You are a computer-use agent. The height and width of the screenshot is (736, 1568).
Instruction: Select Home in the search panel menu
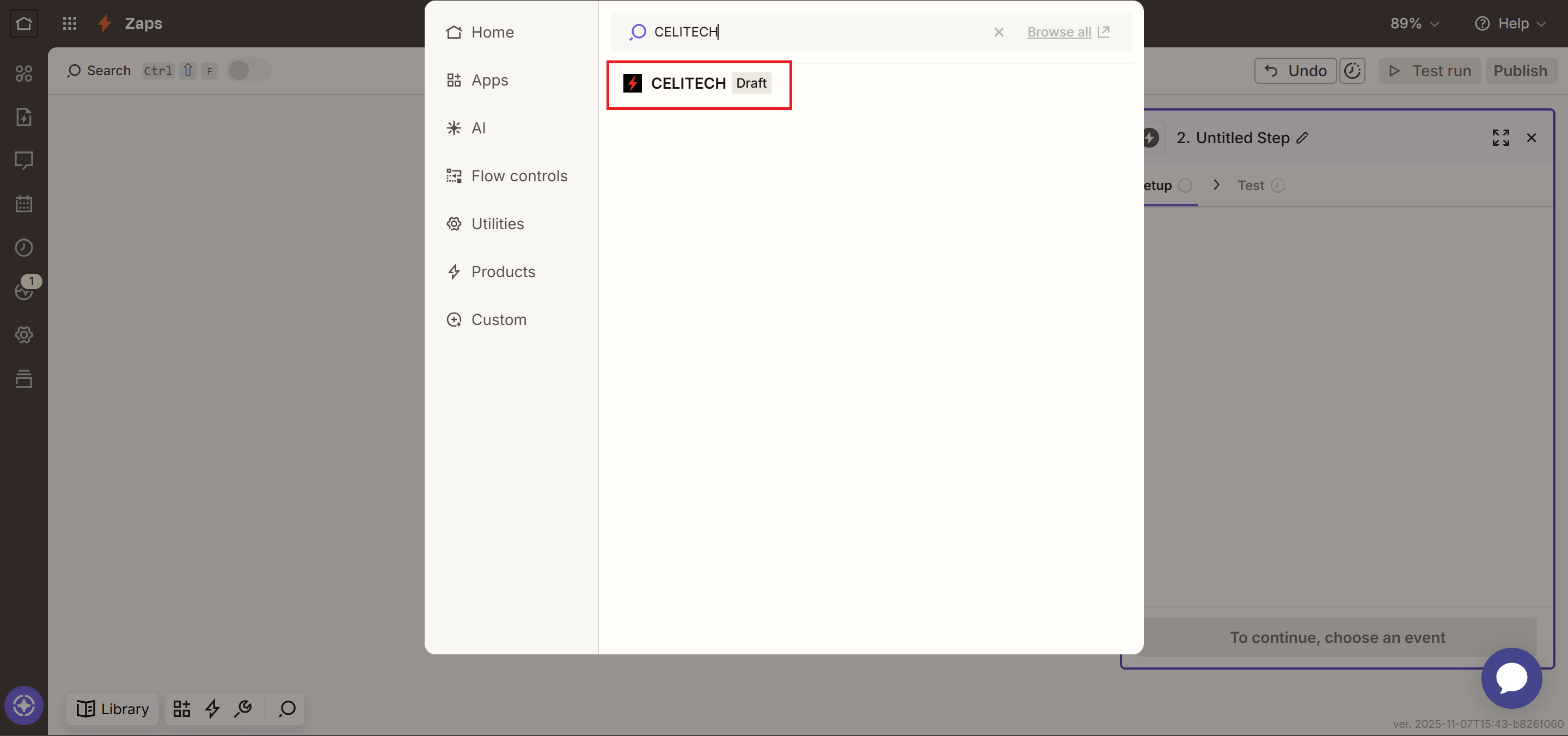(492, 32)
